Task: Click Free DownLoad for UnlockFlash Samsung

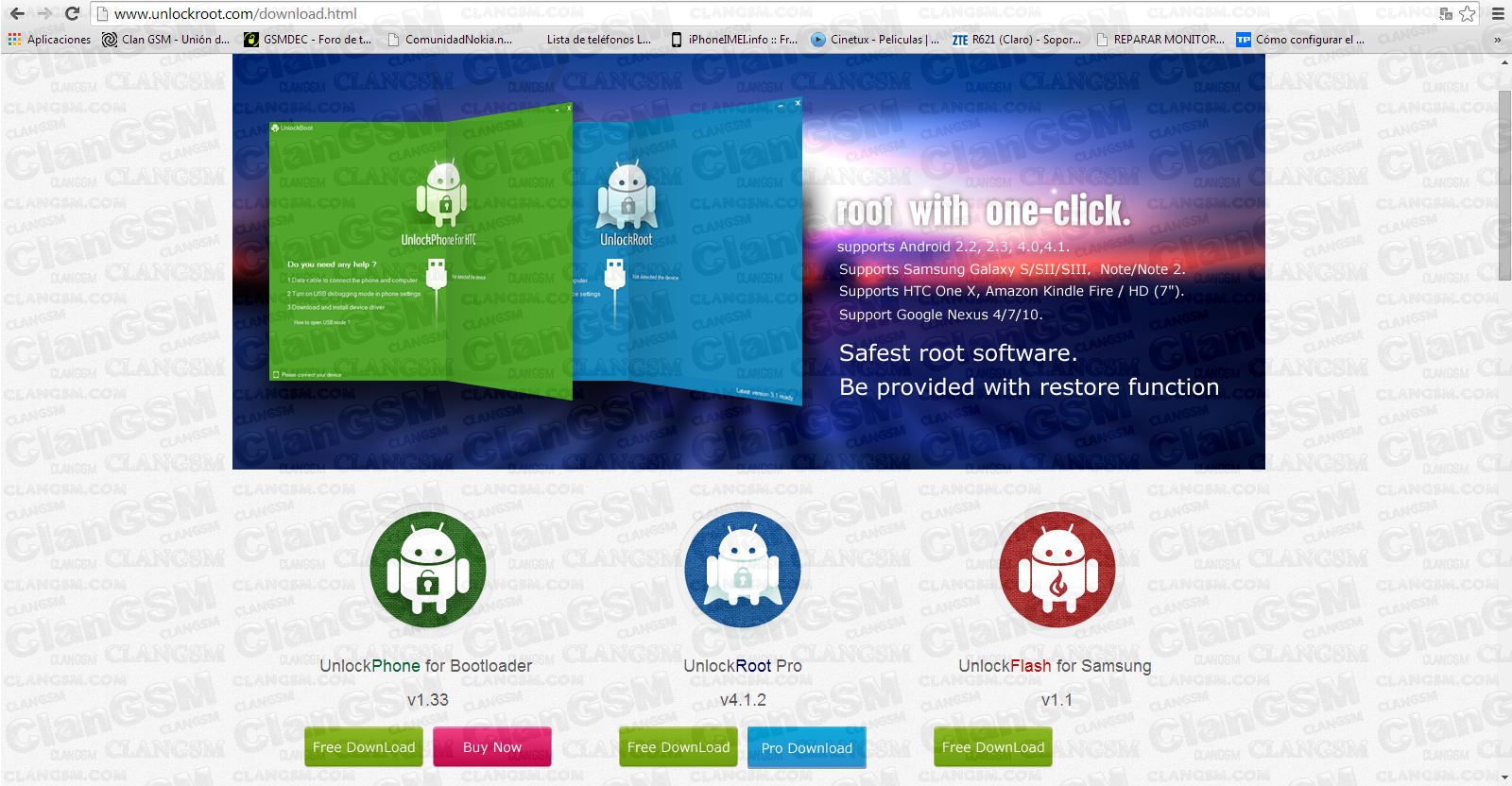Action: pos(993,747)
